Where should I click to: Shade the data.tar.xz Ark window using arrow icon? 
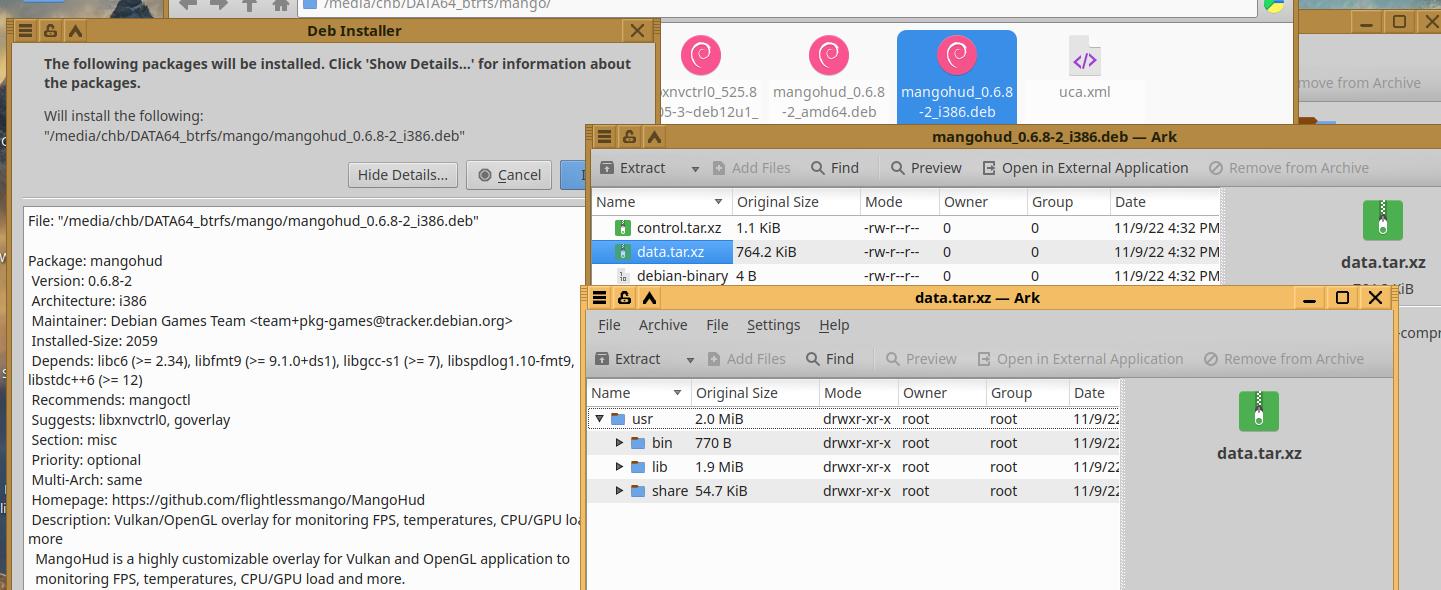tap(649, 298)
